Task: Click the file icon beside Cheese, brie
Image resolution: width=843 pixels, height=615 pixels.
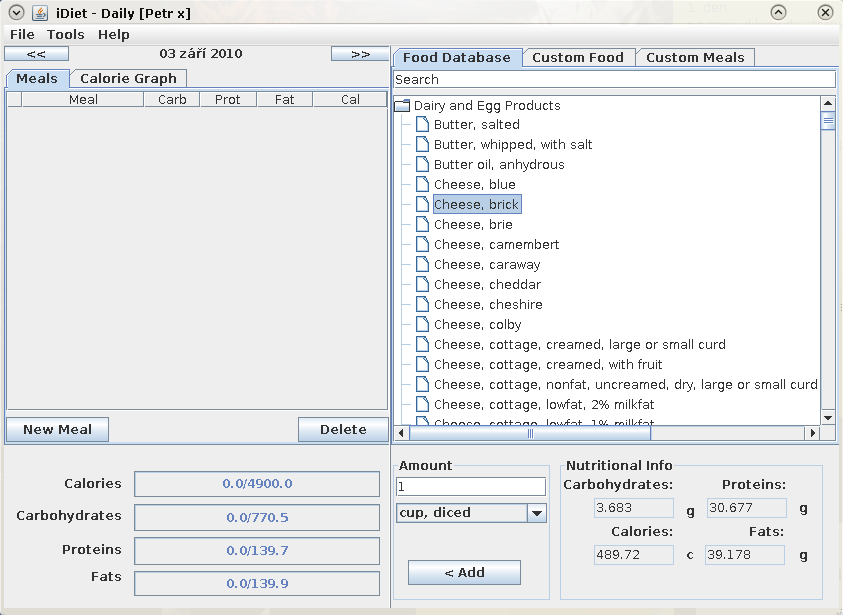Action: click(423, 224)
